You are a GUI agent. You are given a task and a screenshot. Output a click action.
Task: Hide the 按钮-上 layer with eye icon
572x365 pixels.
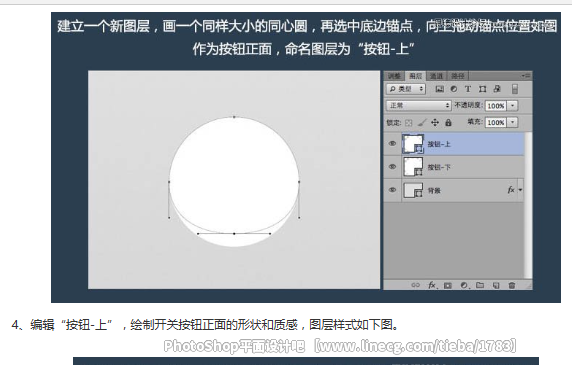(392, 144)
